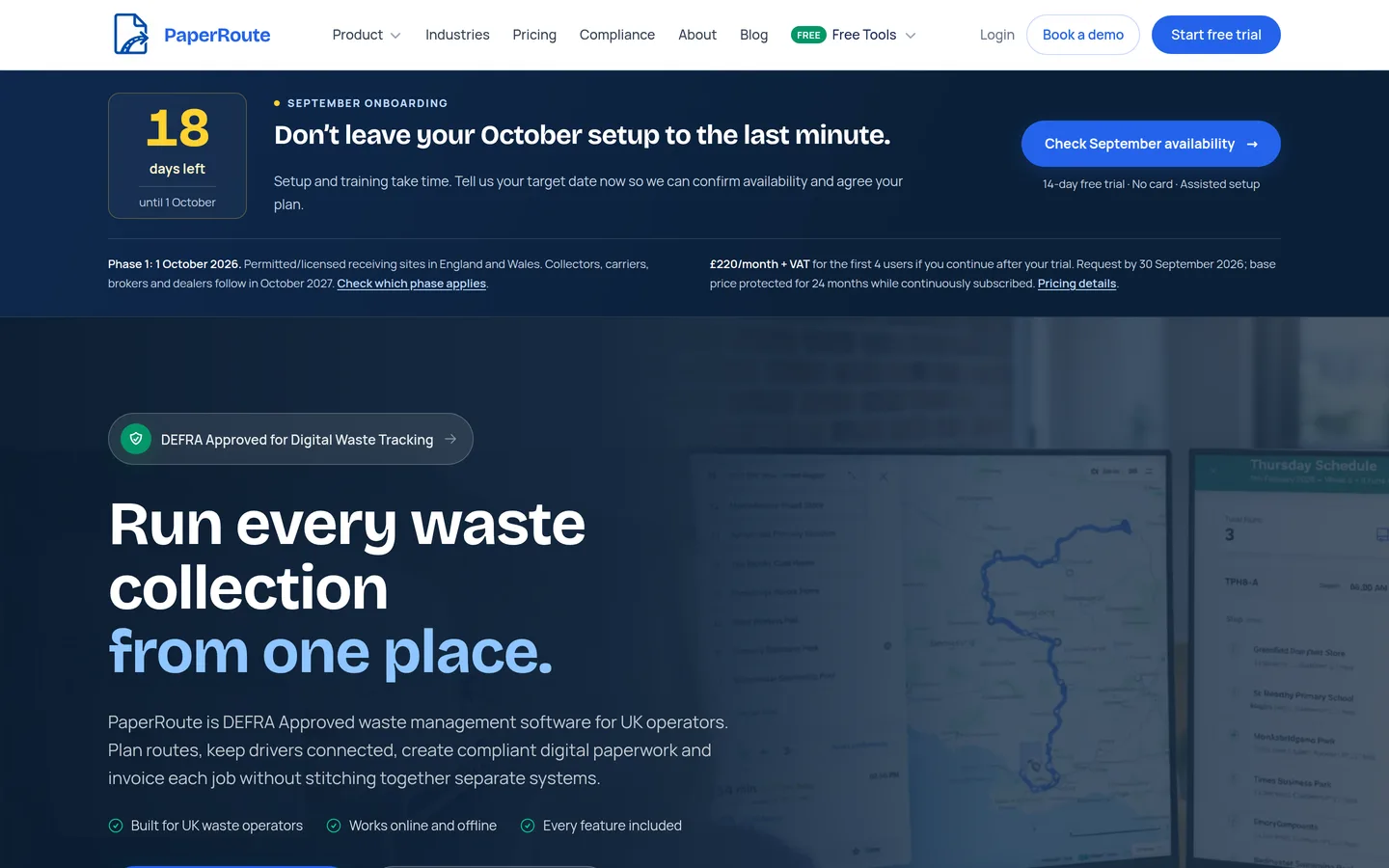
Task: Open the Blog link
Action: pos(754,35)
